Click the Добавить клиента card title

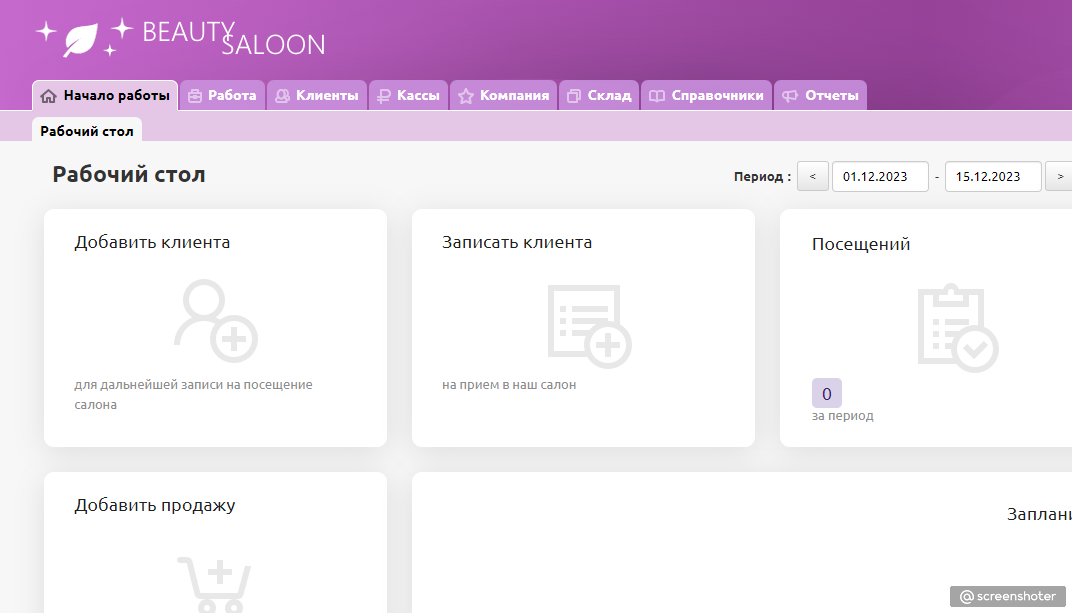(152, 242)
